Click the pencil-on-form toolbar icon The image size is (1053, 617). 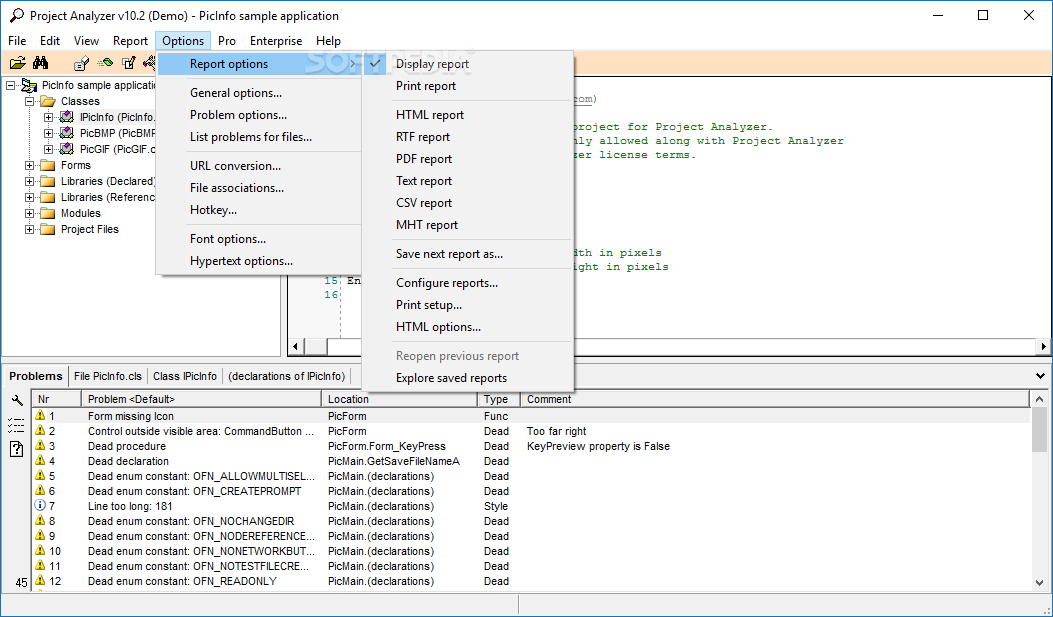(x=128, y=63)
